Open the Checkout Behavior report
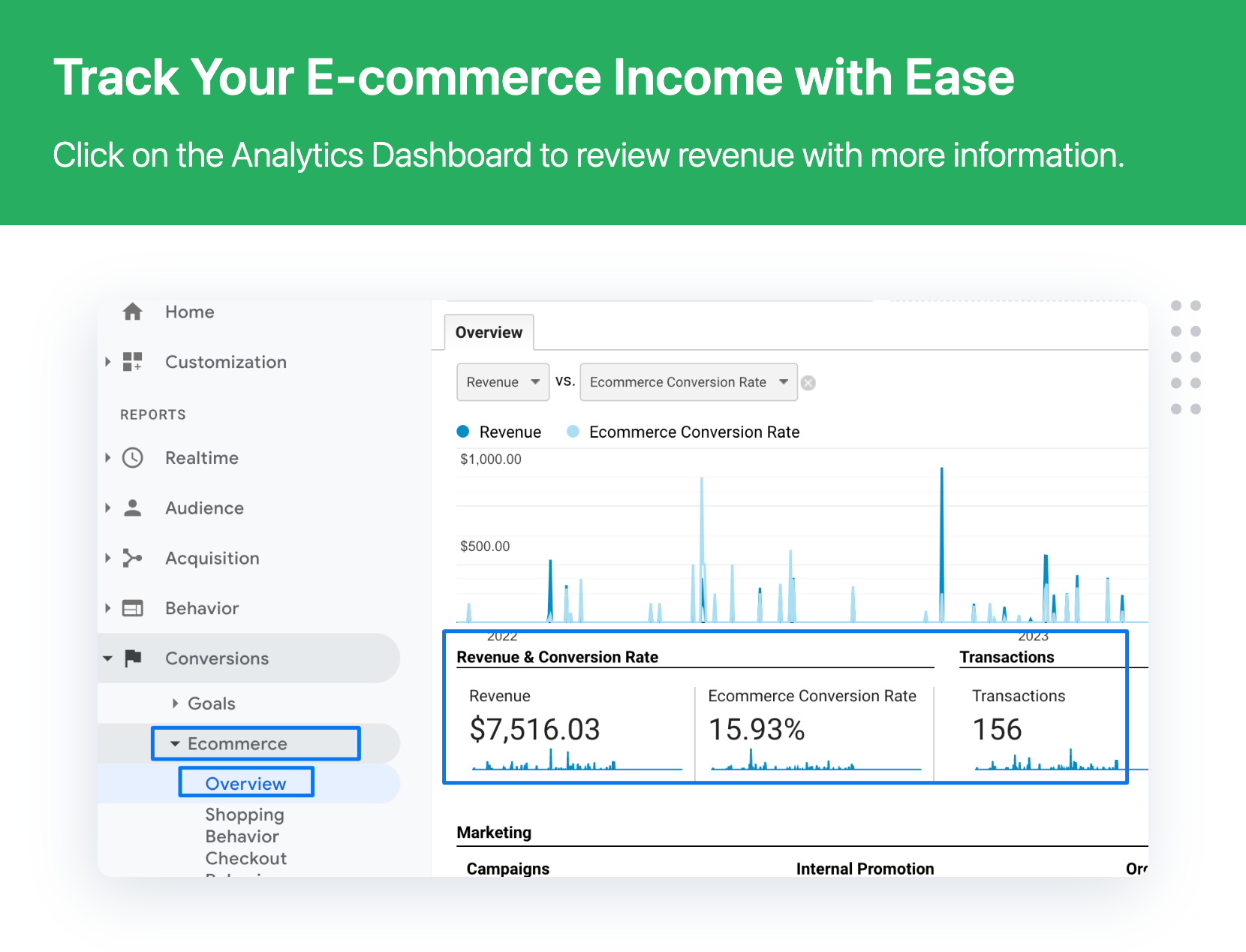The width and height of the screenshot is (1246, 952). pyautogui.click(x=245, y=865)
